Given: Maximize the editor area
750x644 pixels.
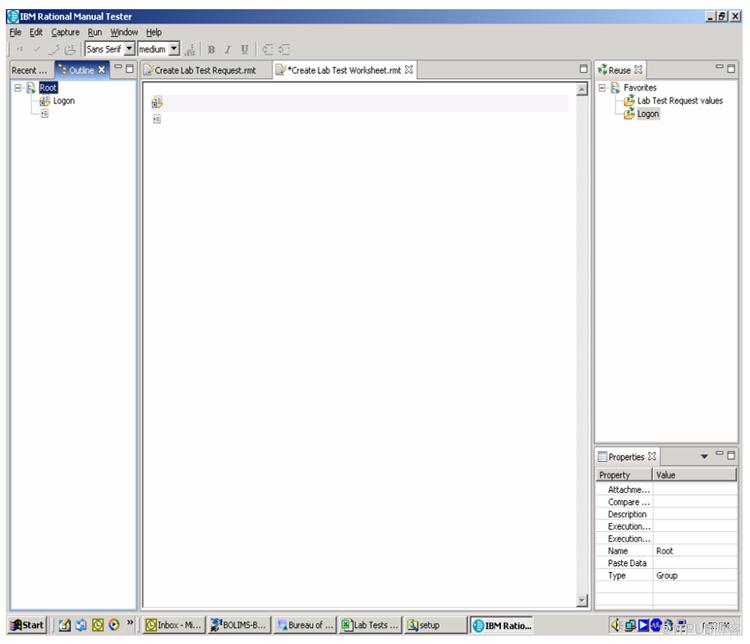Looking at the screenshot, I should pos(583,69).
